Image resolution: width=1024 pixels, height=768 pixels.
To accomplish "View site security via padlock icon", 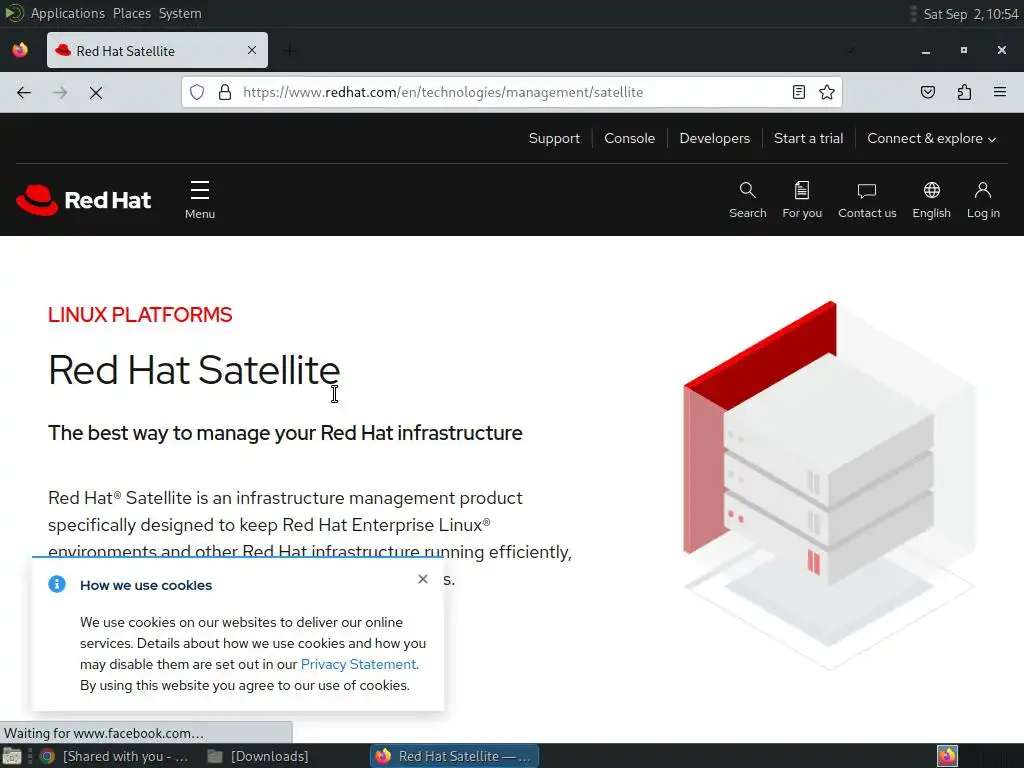I will (225, 92).
